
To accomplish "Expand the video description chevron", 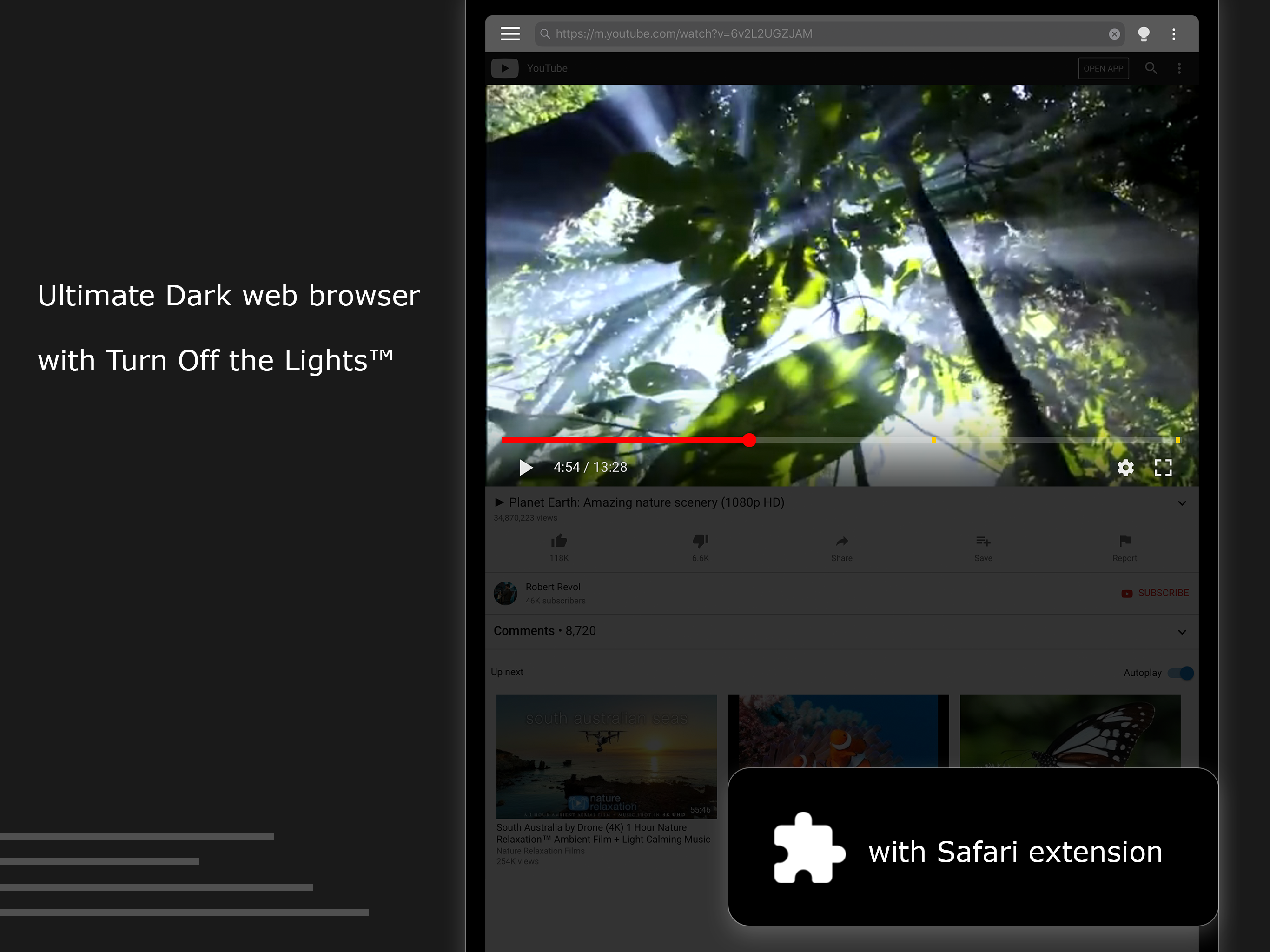I will 1182,503.
